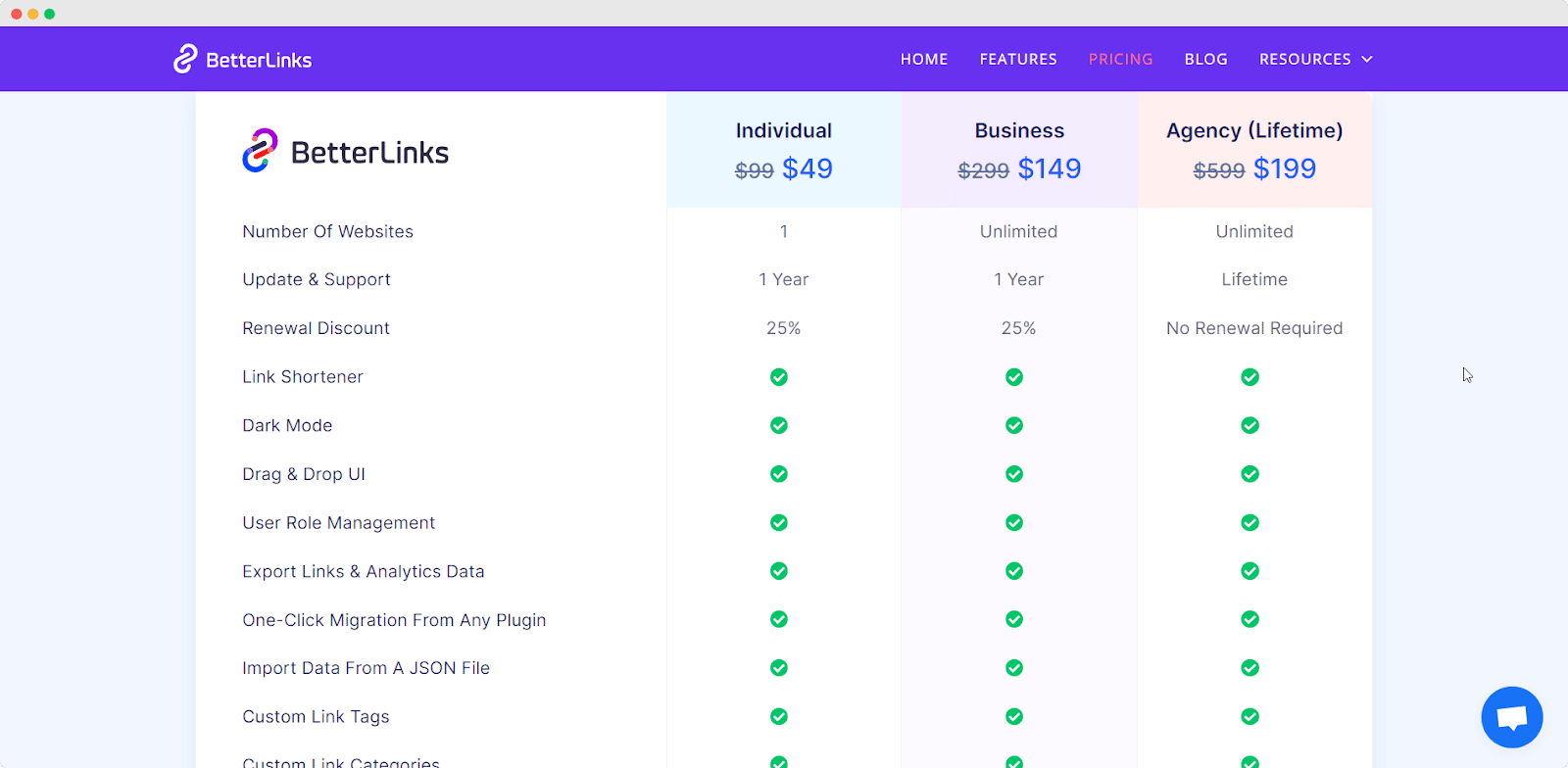Screen dimensions: 1568x768
Task: Click Business checkmark for Dark Mode
Action: pos(1014,425)
